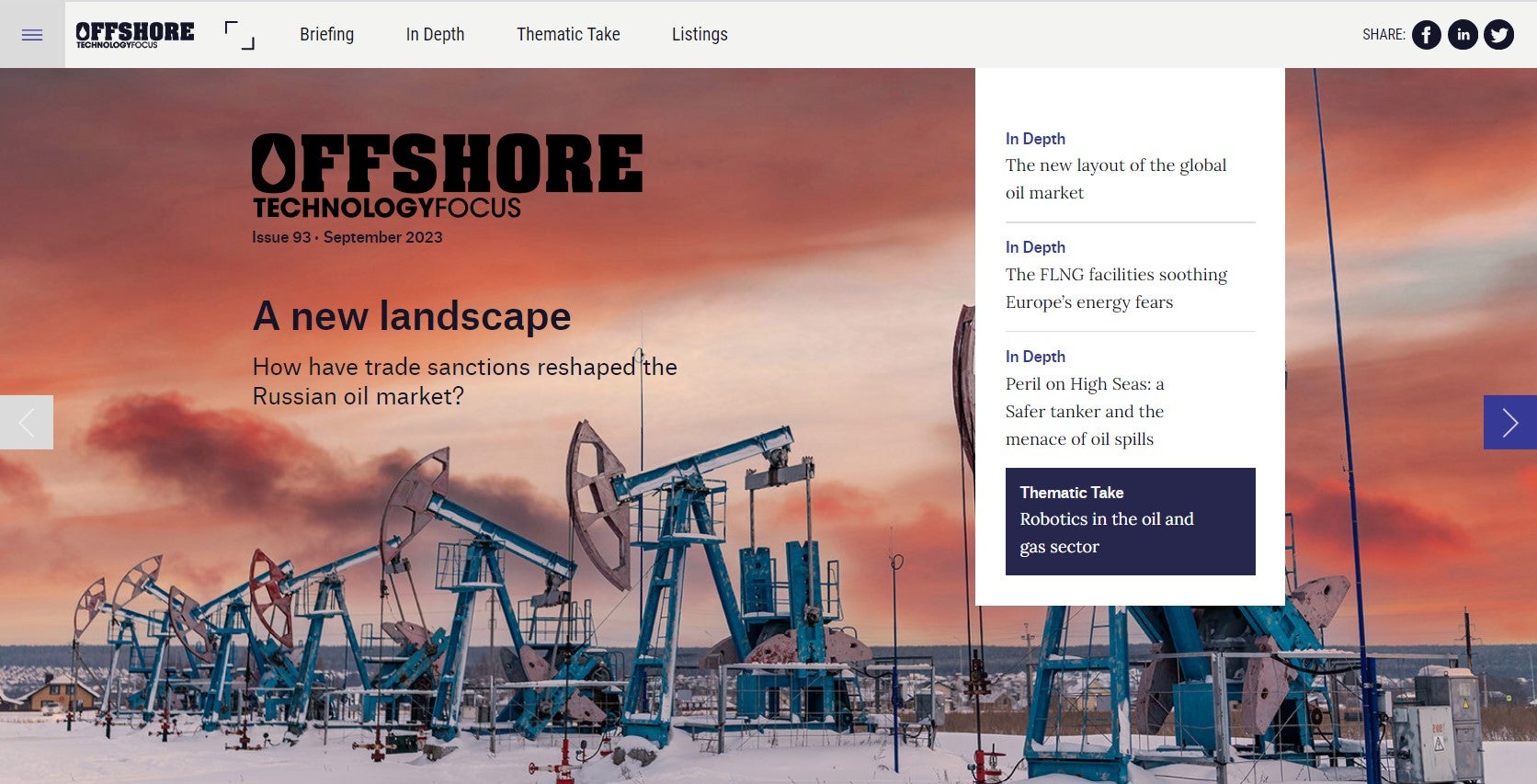Read 'The new layout of the global oil market'

coord(1116,178)
